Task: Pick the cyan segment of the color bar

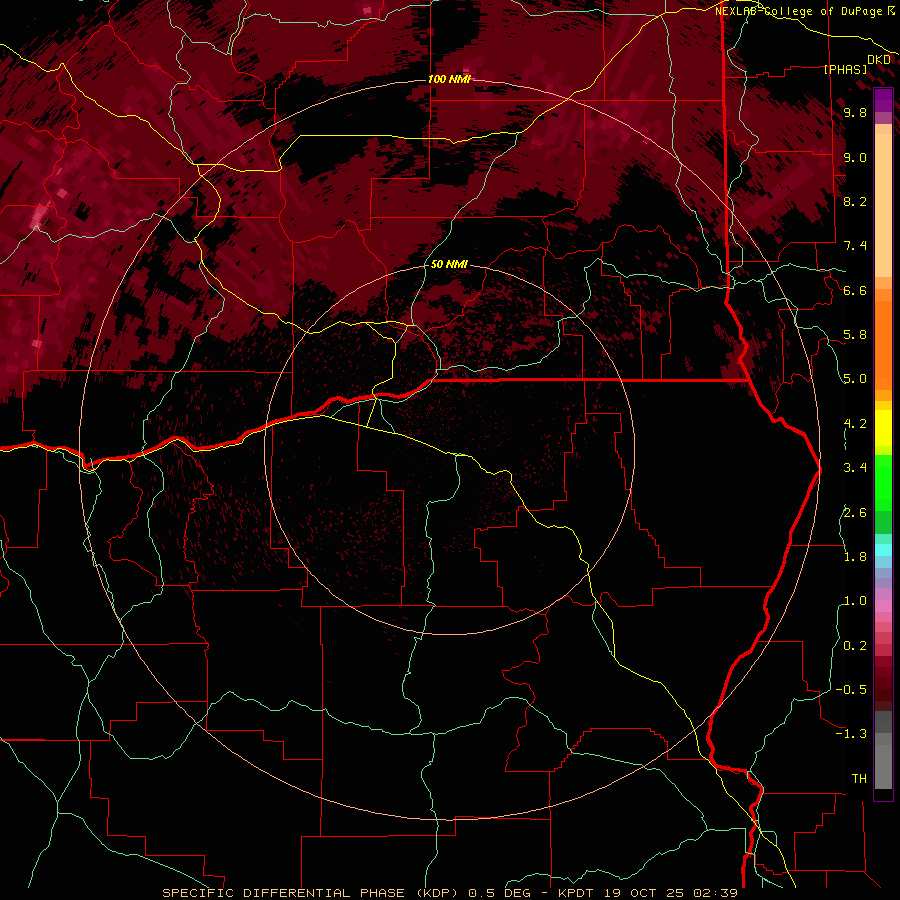Action: click(883, 549)
